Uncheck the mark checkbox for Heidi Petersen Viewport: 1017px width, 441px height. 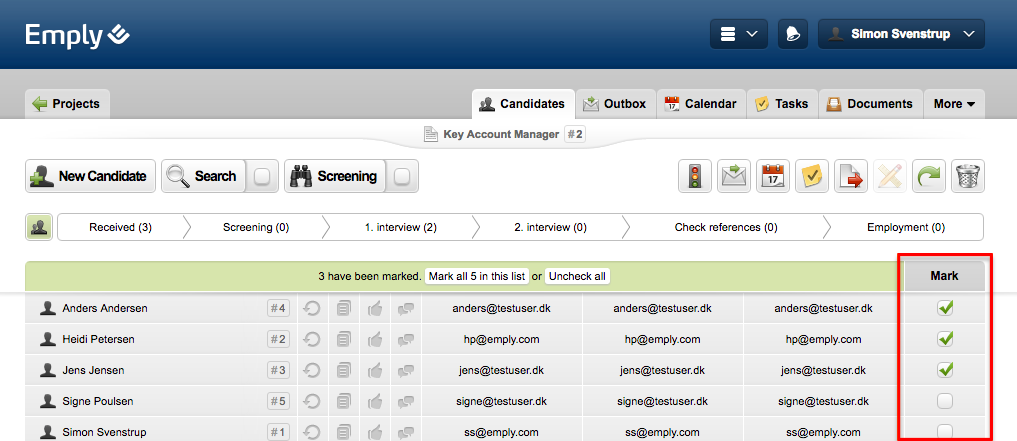pyautogui.click(x=945, y=339)
